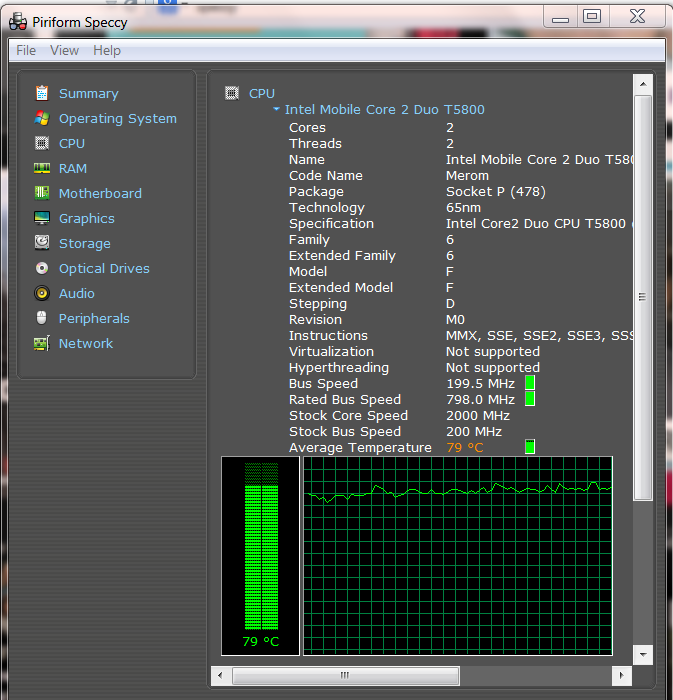The height and width of the screenshot is (700, 673).
Task: Collapse the Intel Mobile Core 2 Duo T5800 tree
Action: click(276, 109)
